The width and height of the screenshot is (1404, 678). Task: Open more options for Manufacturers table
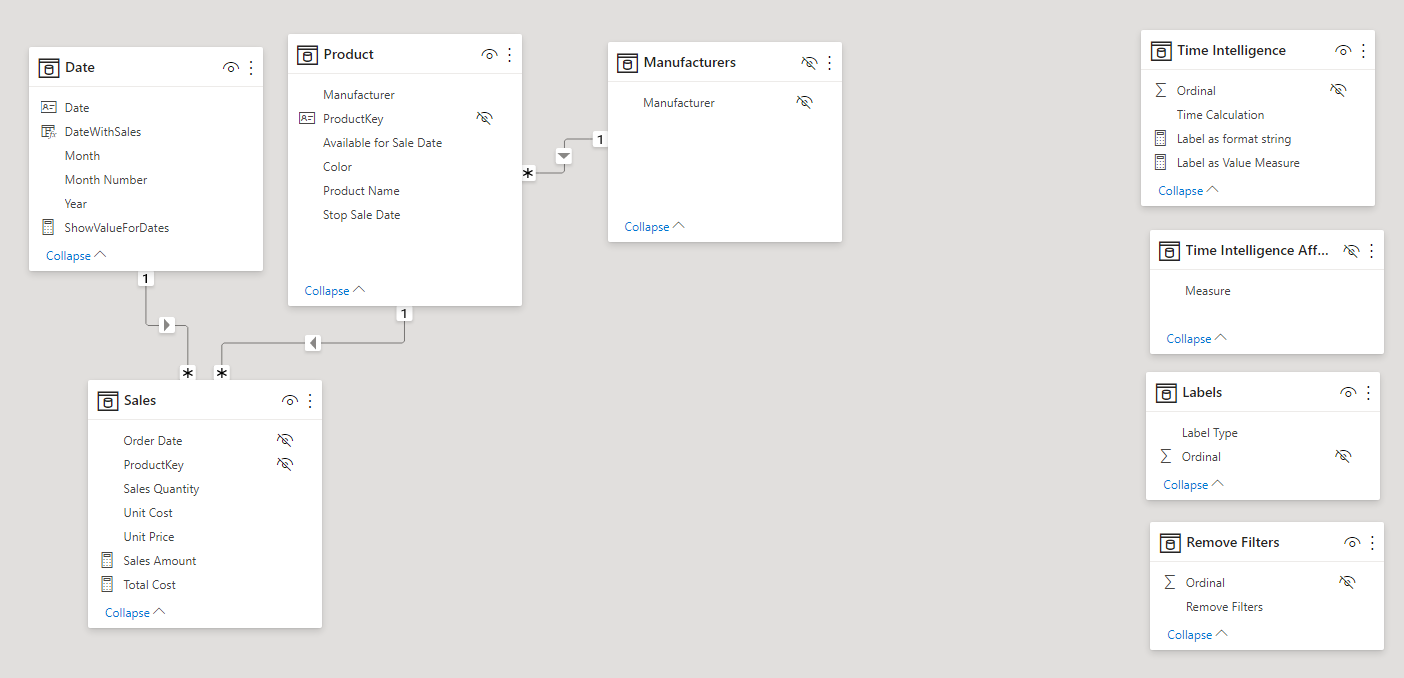click(829, 63)
